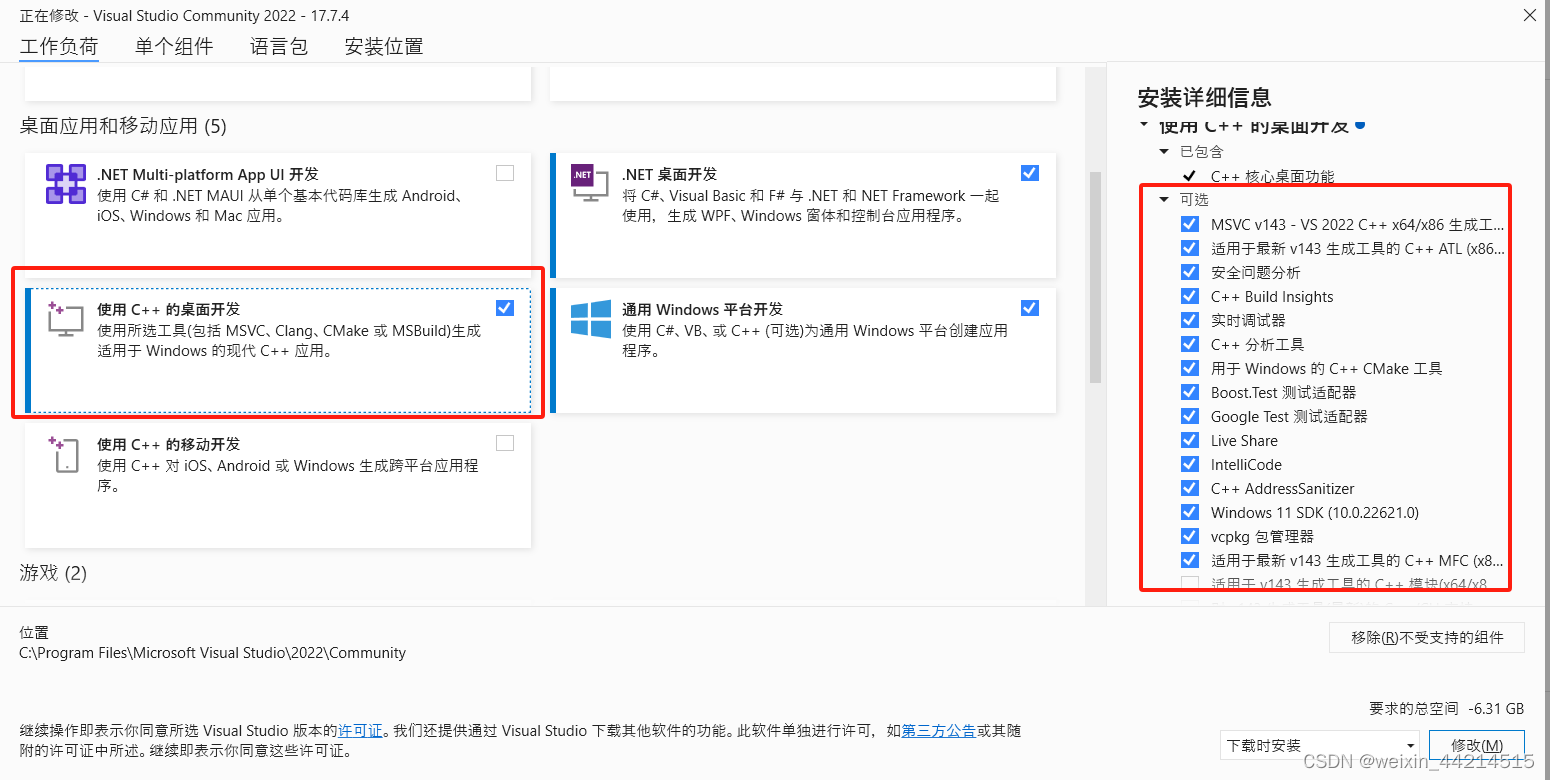
Task: Click the 游戏 (2) category heading
Action: 53,573
